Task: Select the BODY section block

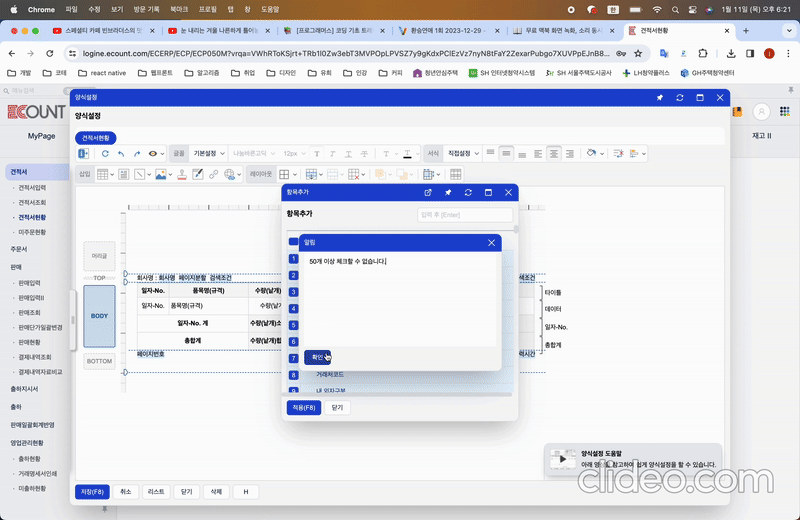Action: pos(99,316)
